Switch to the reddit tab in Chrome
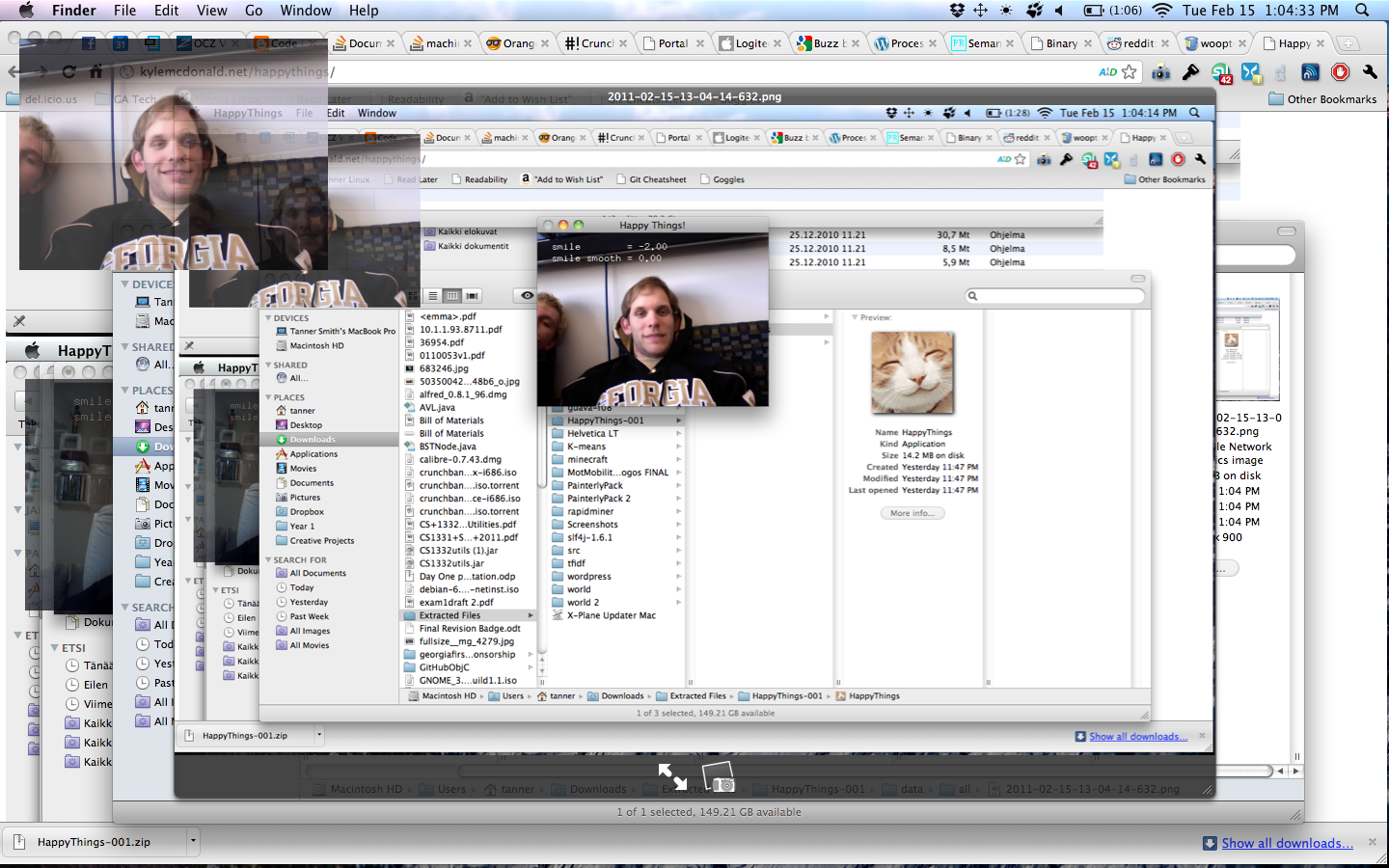The width and height of the screenshot is (1389, 868). tap(1138, 43)
